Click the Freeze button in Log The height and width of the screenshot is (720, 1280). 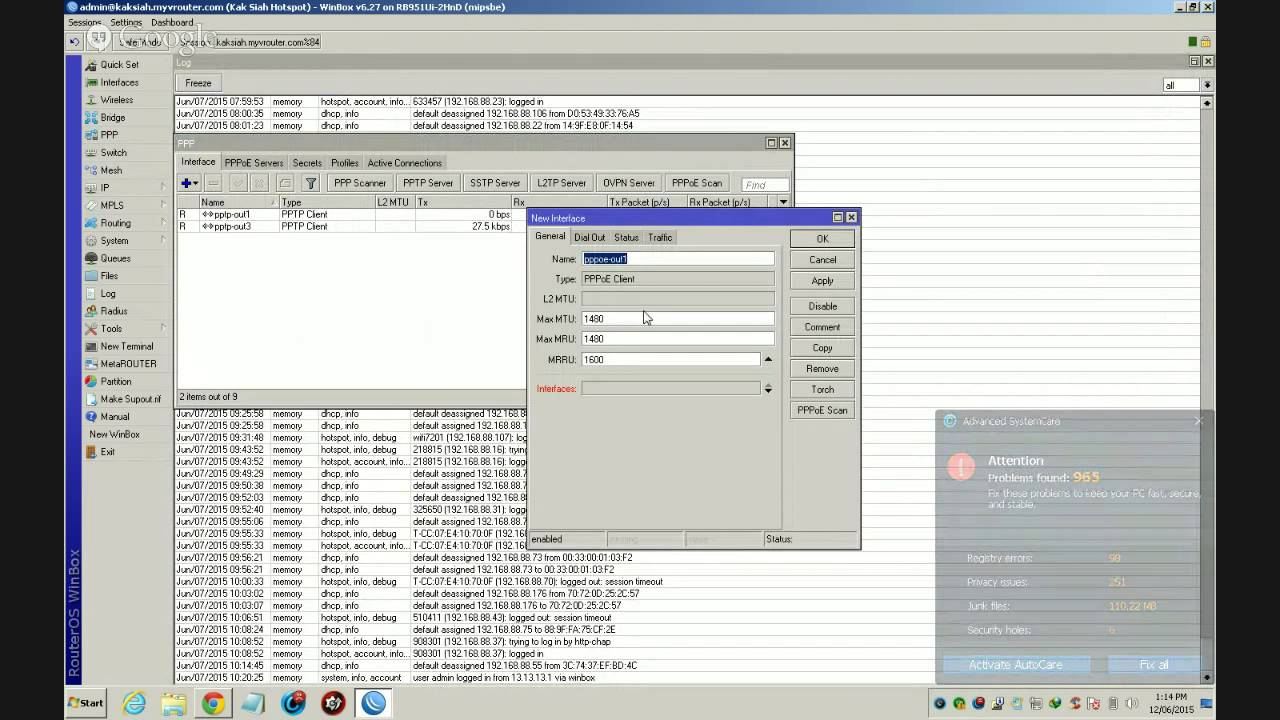(x=198, y=83)
